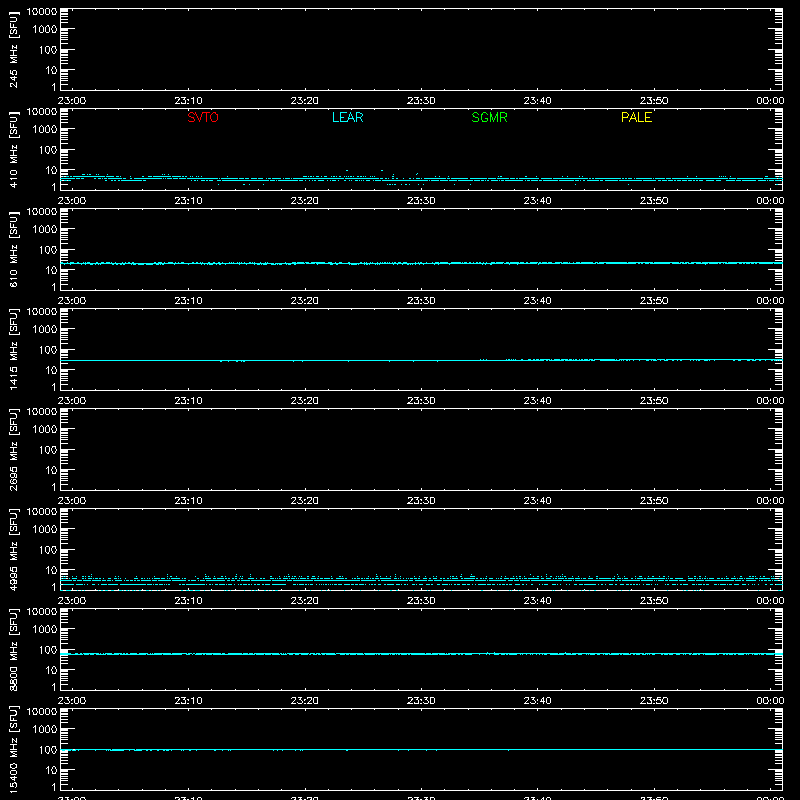This screenshot has height=800, width=800.
Task: Click the 10 tick on the 4995 MHz axis
Action: 51,570
